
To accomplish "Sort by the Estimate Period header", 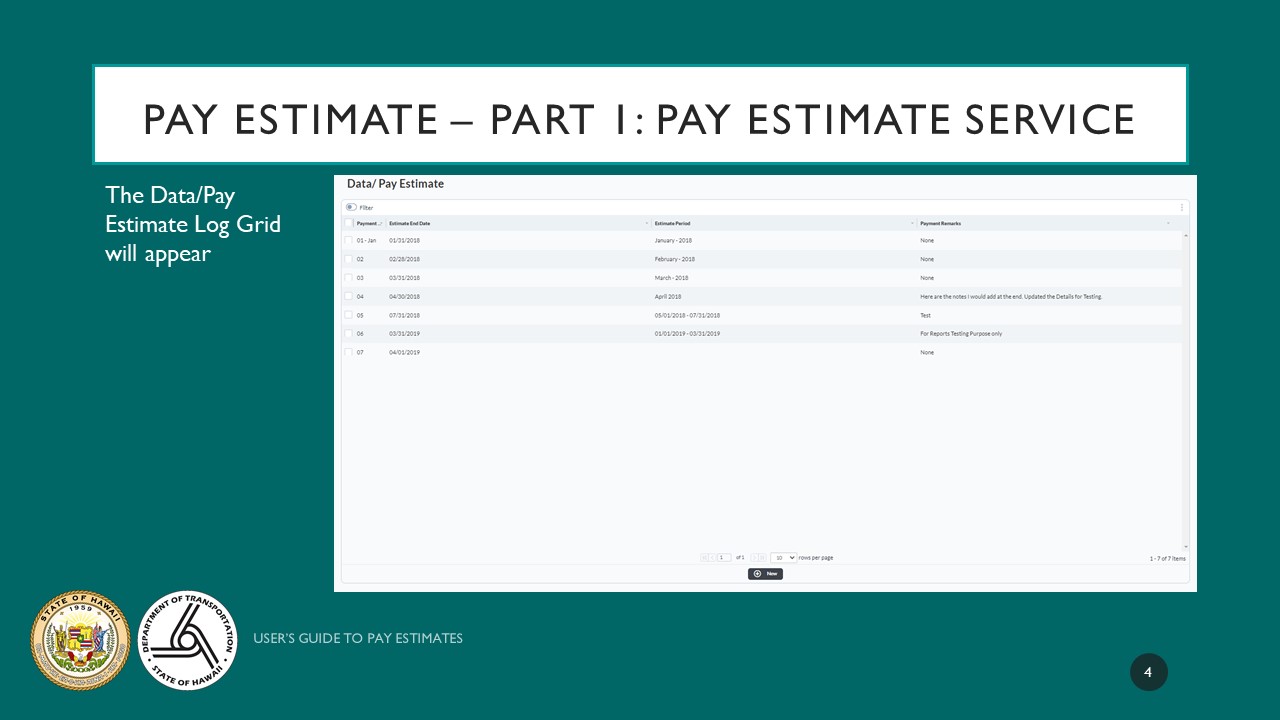I will 672,223.
